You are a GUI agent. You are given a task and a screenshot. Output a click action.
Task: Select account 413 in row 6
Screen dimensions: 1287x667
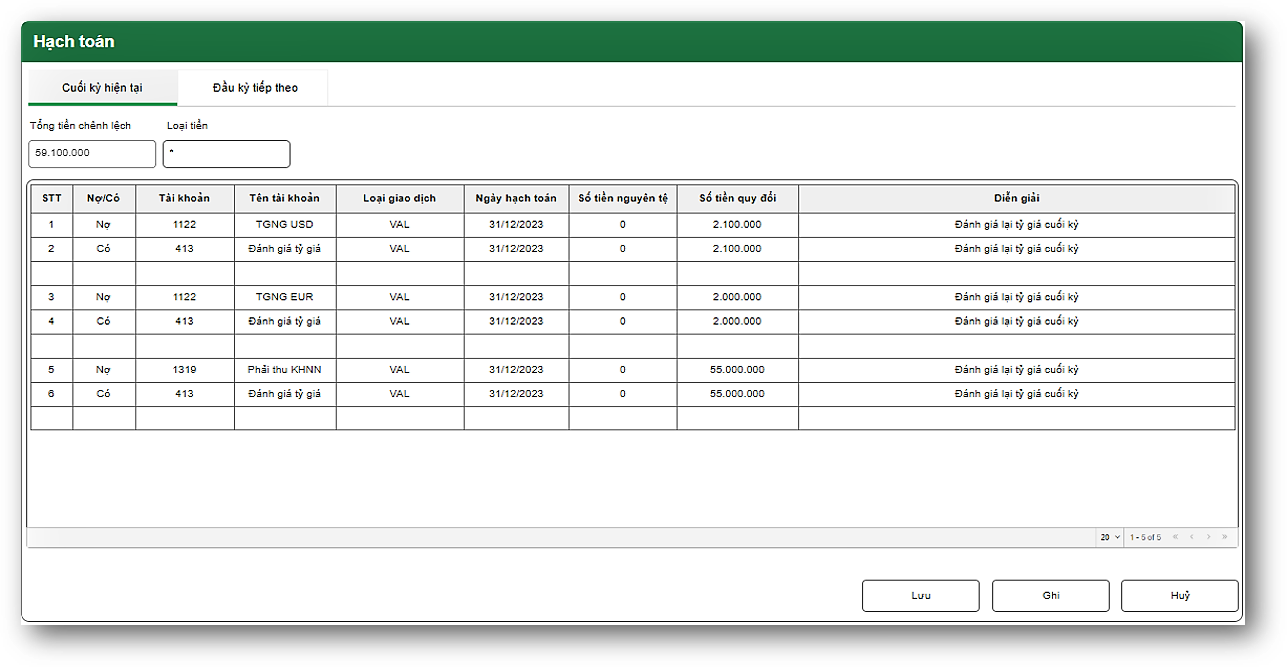[x=185, y=394]
